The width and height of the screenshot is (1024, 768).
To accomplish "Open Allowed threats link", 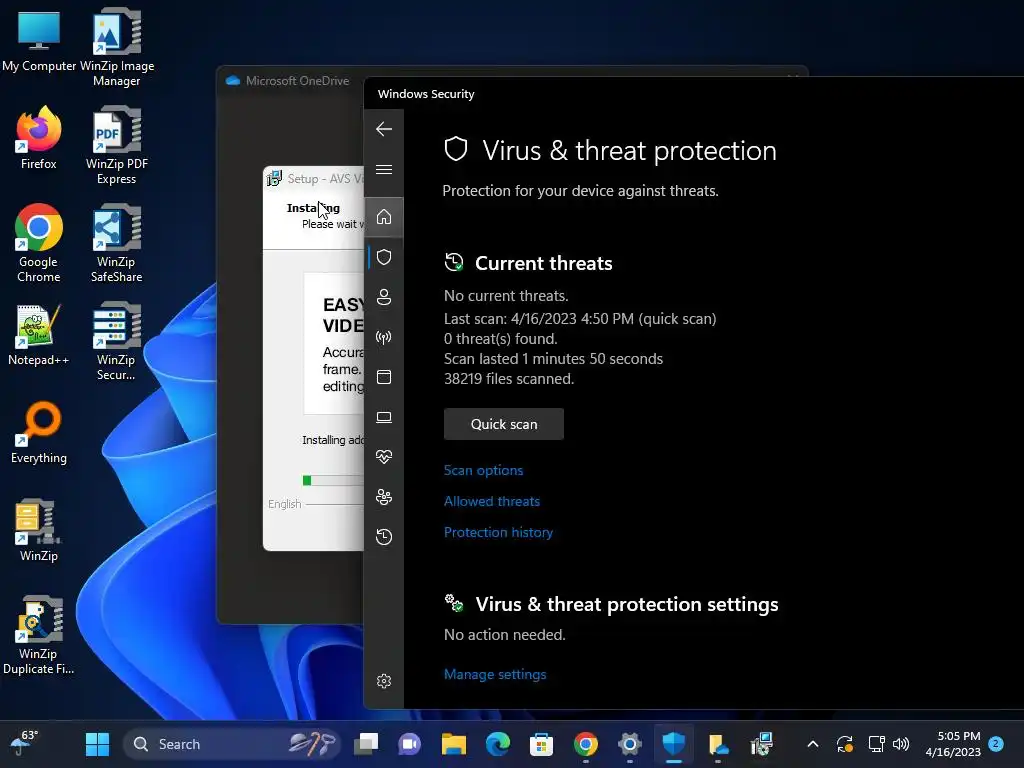I will click(x=492, y=501).
